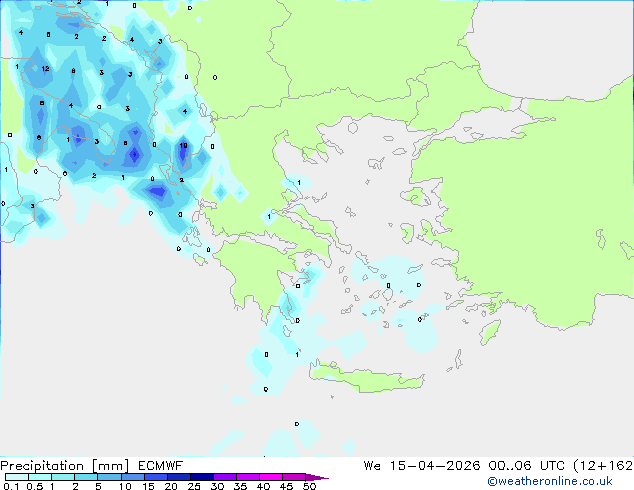The image size is (634, 490).
Task: Click the legend label '50'
Action: (309, 486)
